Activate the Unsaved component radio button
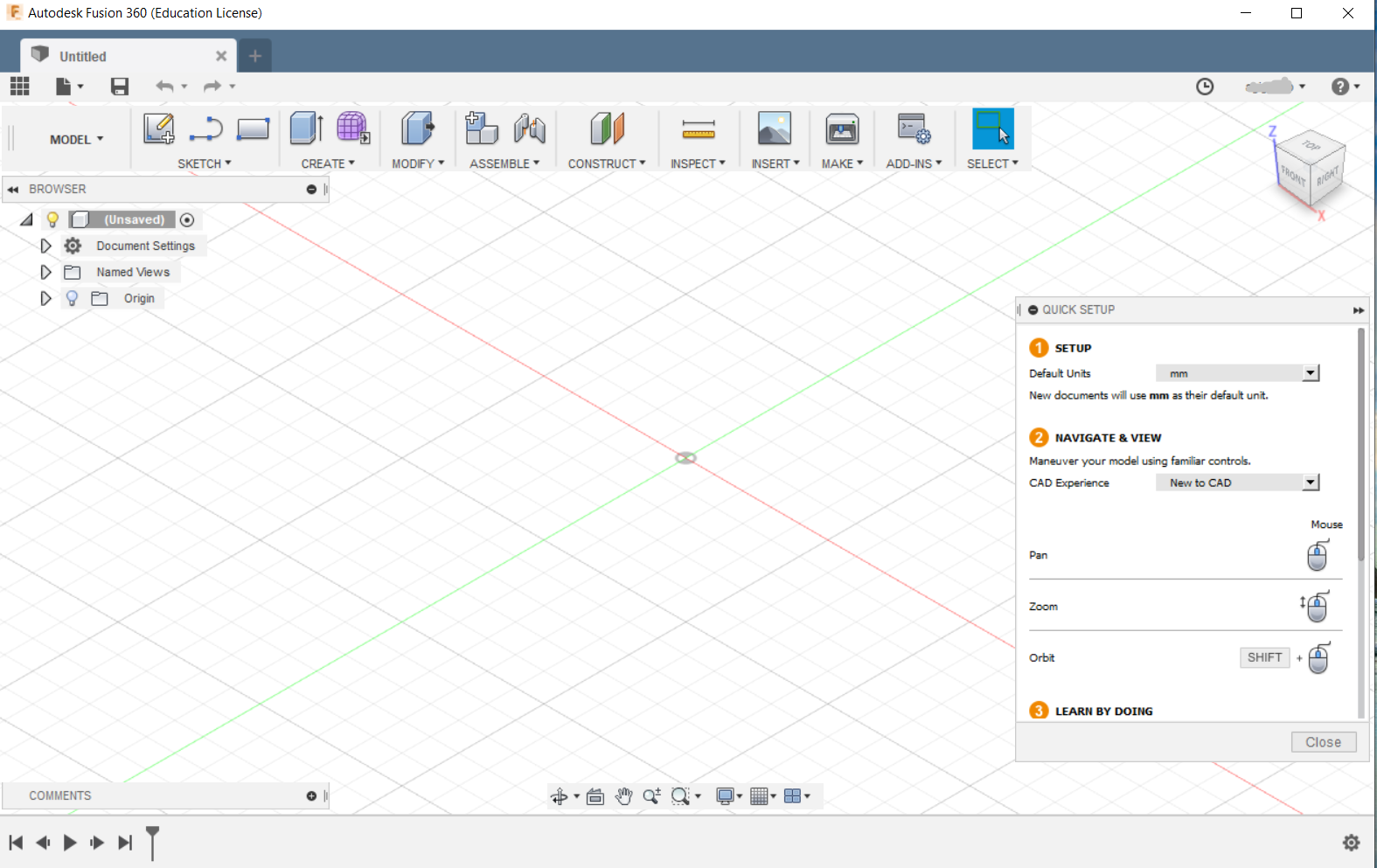The height and width of the screenshot is (868, 1377). (186, 219)
